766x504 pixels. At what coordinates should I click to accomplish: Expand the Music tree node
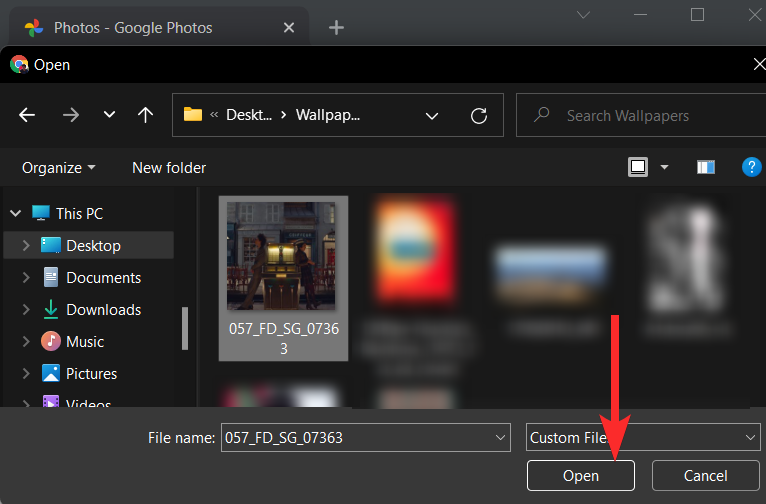click(26, 341)
